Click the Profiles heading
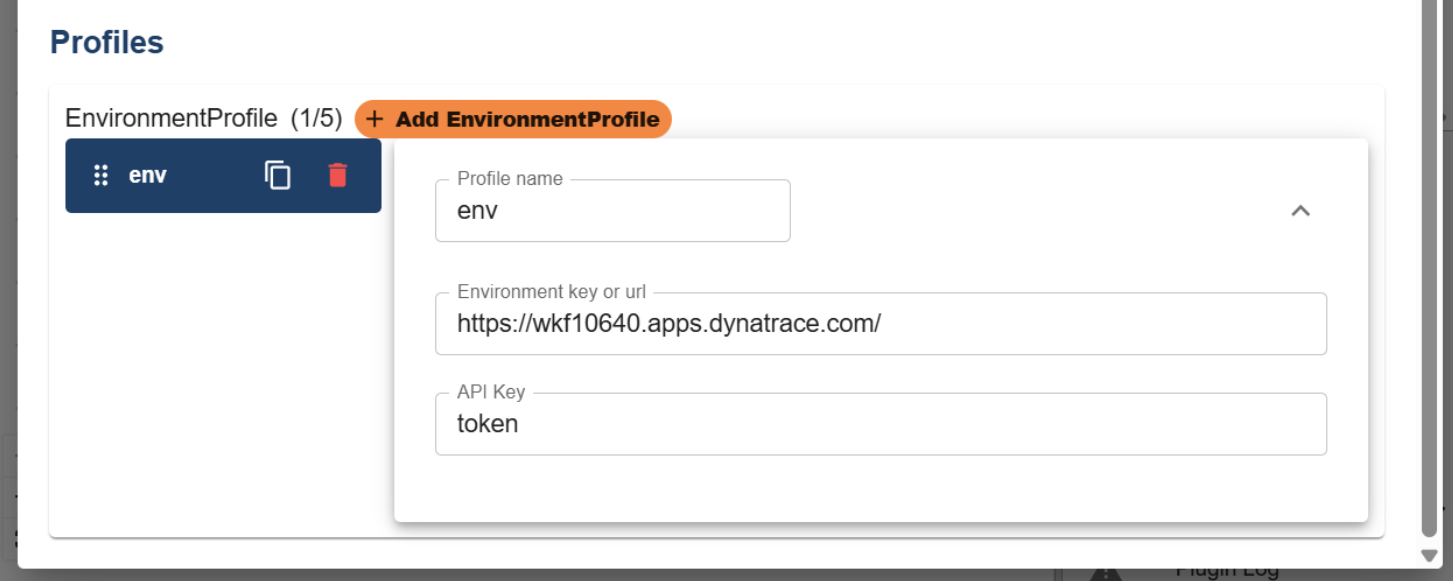Screen dimensions: 1453x581 [x=105, y=42]
